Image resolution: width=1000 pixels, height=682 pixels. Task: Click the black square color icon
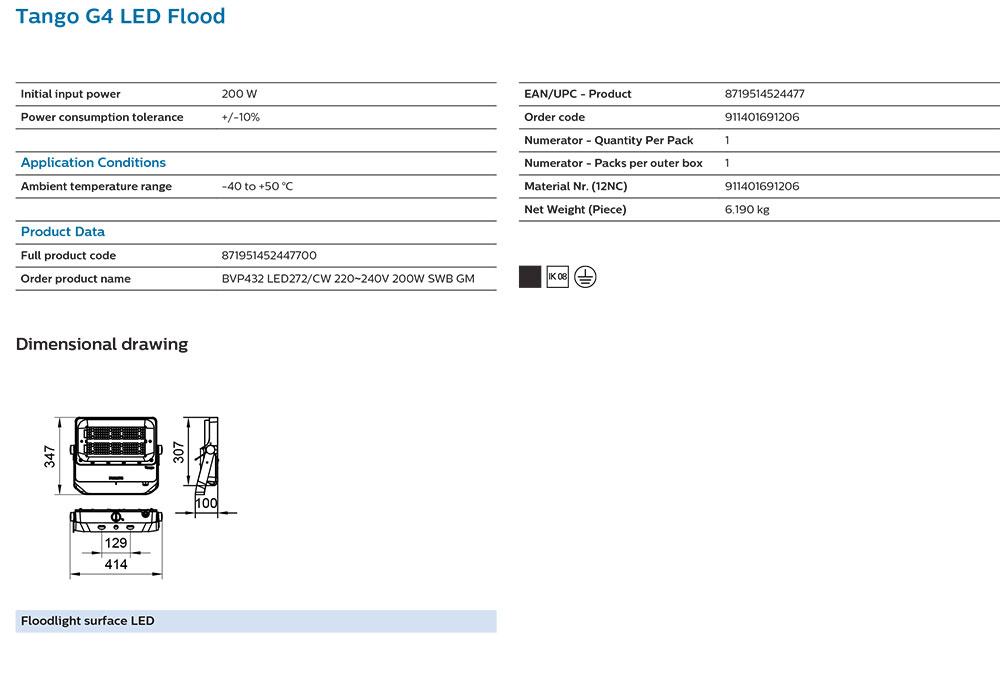[x=530, y=277]
